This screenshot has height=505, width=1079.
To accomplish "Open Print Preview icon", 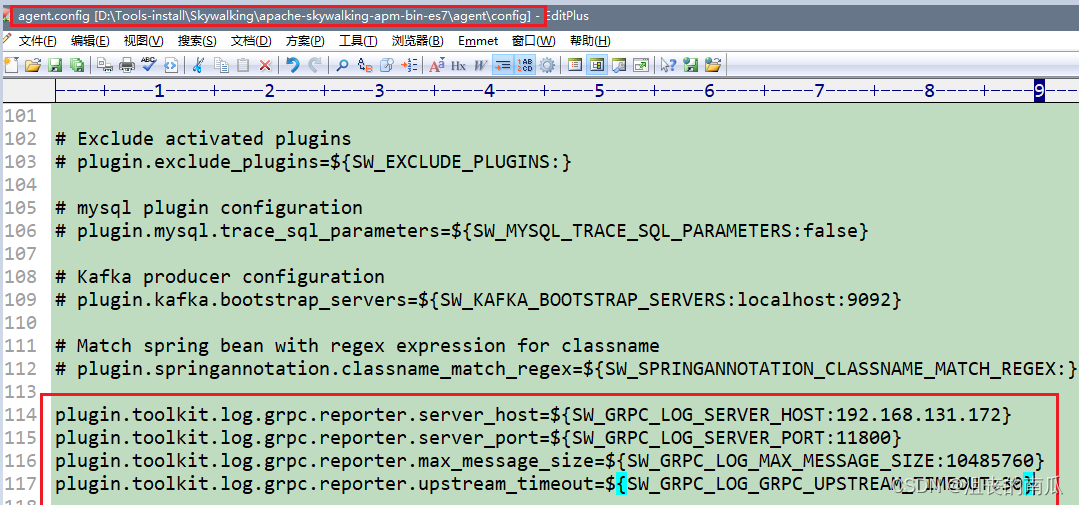I will click(105, 65).
